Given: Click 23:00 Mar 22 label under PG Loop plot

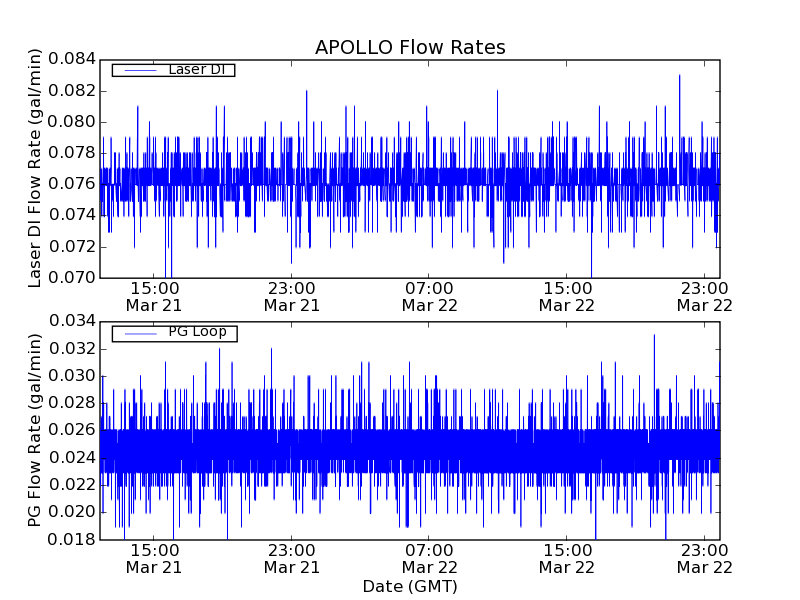Looking at the screenshot, I should tap(705, 559).
